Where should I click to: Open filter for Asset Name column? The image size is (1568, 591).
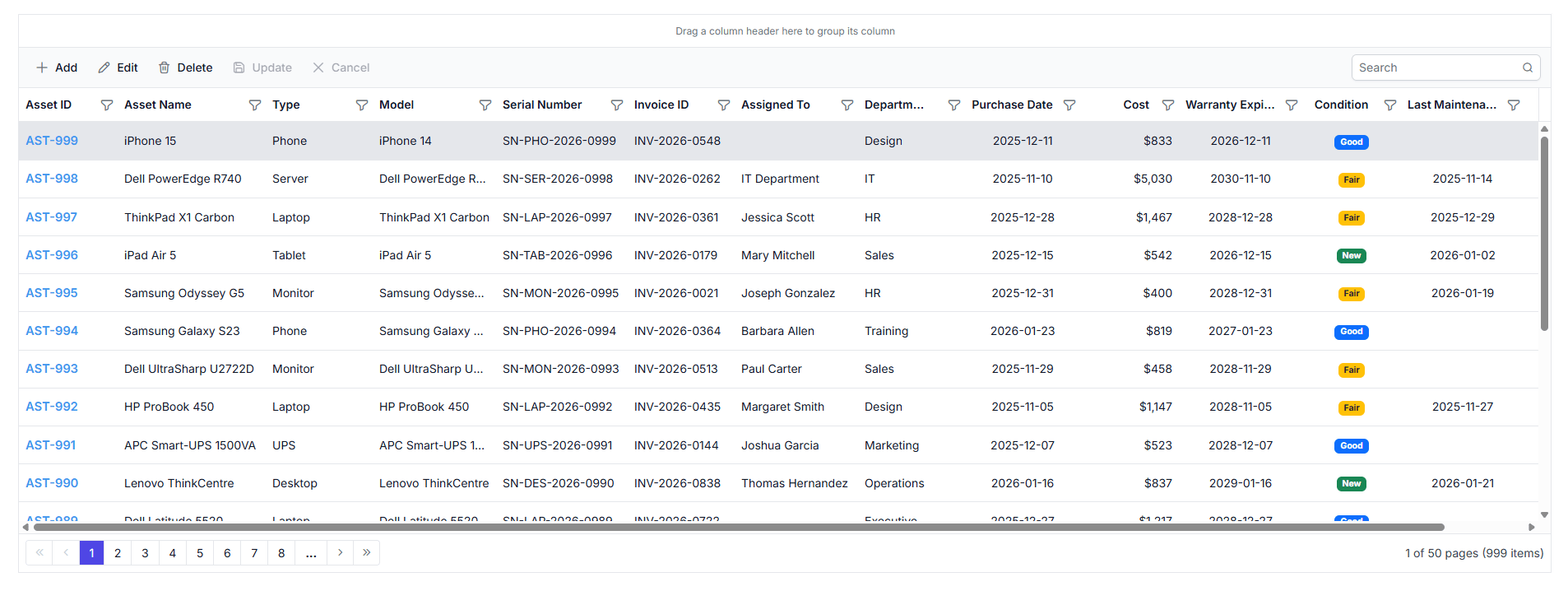[x=255, y=105]
